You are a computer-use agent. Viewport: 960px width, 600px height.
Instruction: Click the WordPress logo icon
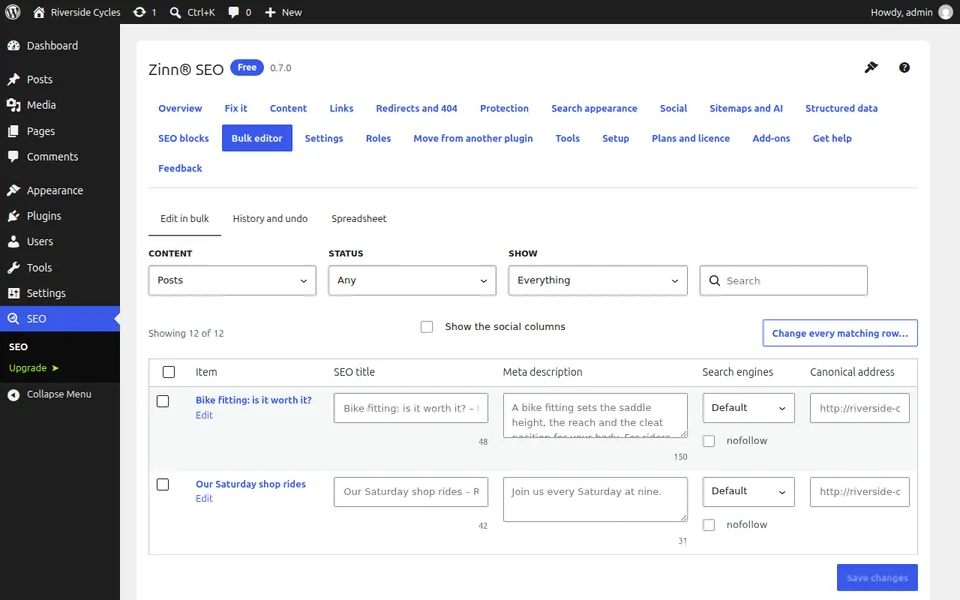coord(12,12)
